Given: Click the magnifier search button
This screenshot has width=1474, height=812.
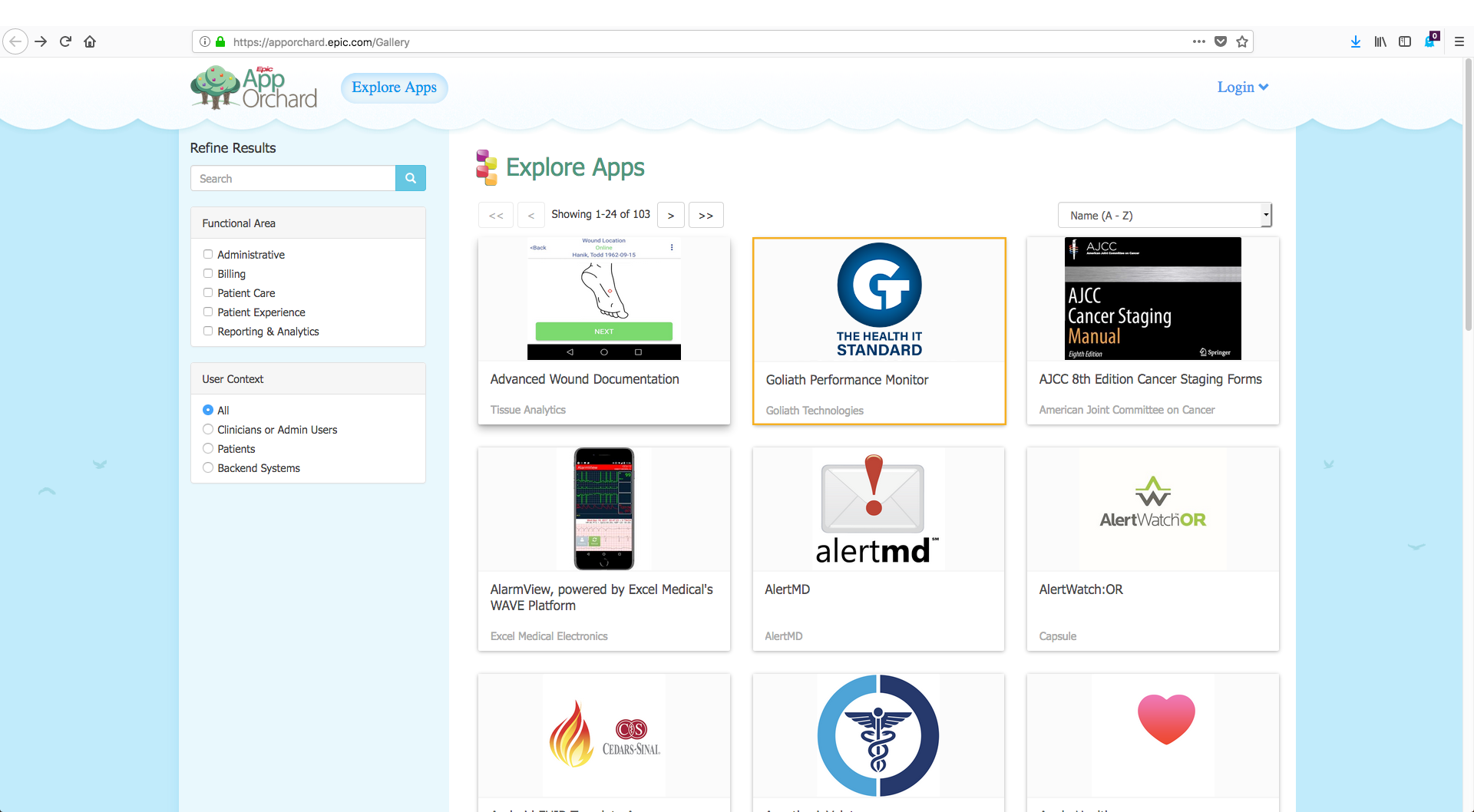Looking at the screenshot, I should 411,178.
